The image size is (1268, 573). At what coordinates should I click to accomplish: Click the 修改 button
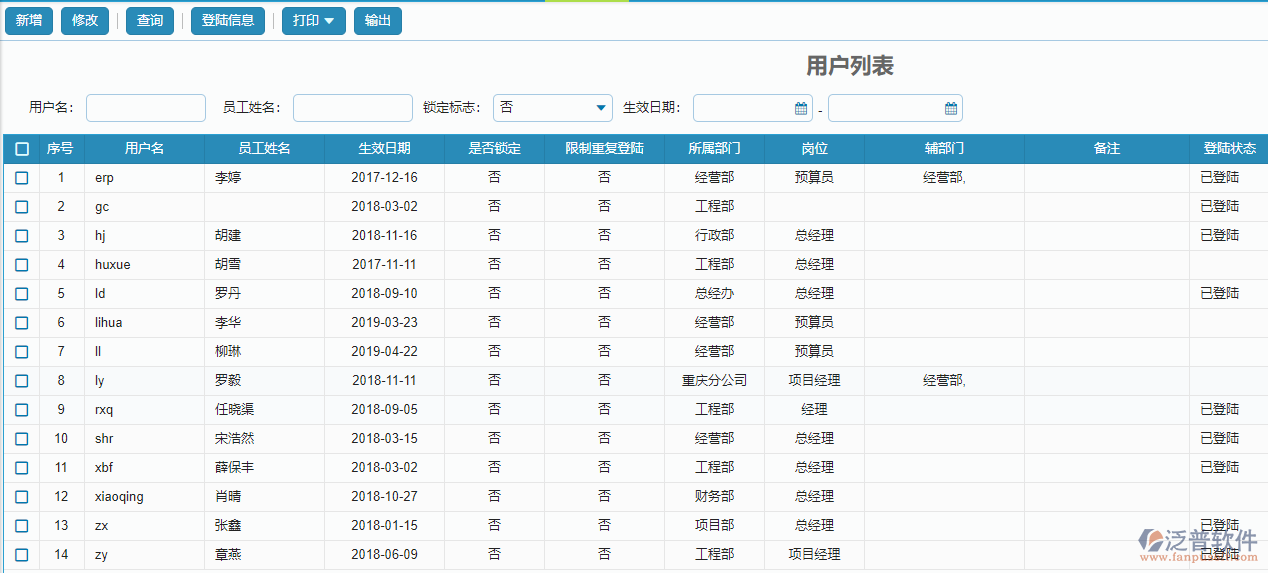[x=85, y=20]
